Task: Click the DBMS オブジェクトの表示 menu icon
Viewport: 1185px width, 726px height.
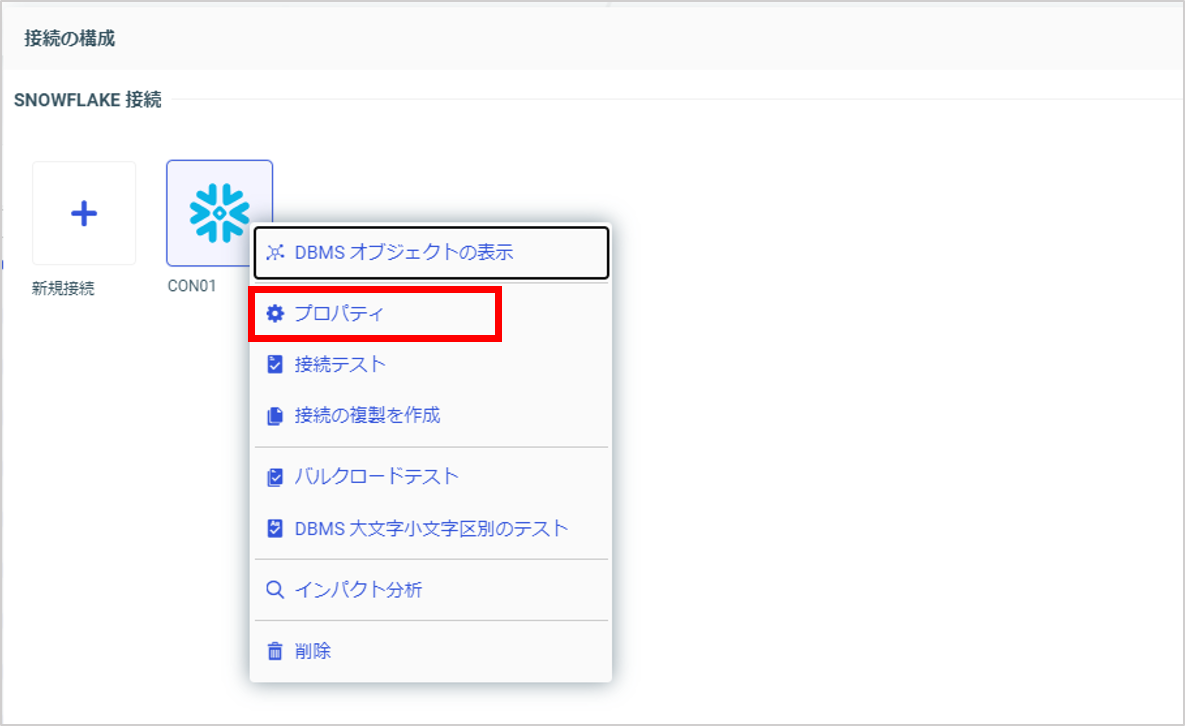Action: pyautogui.click(x=275, y=253)
